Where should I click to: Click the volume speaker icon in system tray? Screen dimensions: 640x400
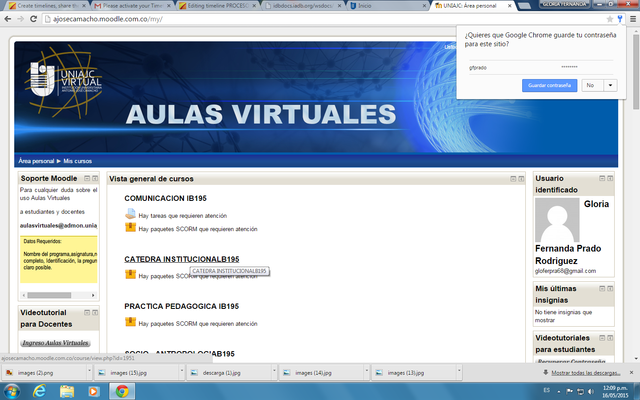point(591,392)
